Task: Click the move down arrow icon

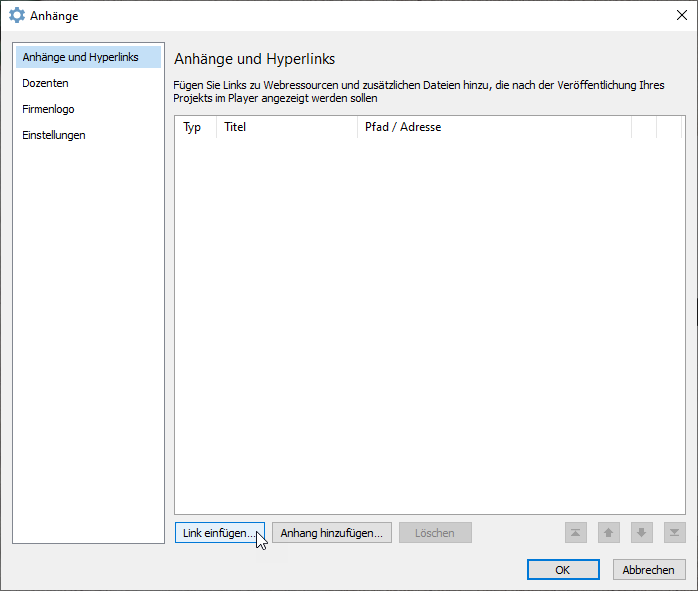Action: [642, 533]
